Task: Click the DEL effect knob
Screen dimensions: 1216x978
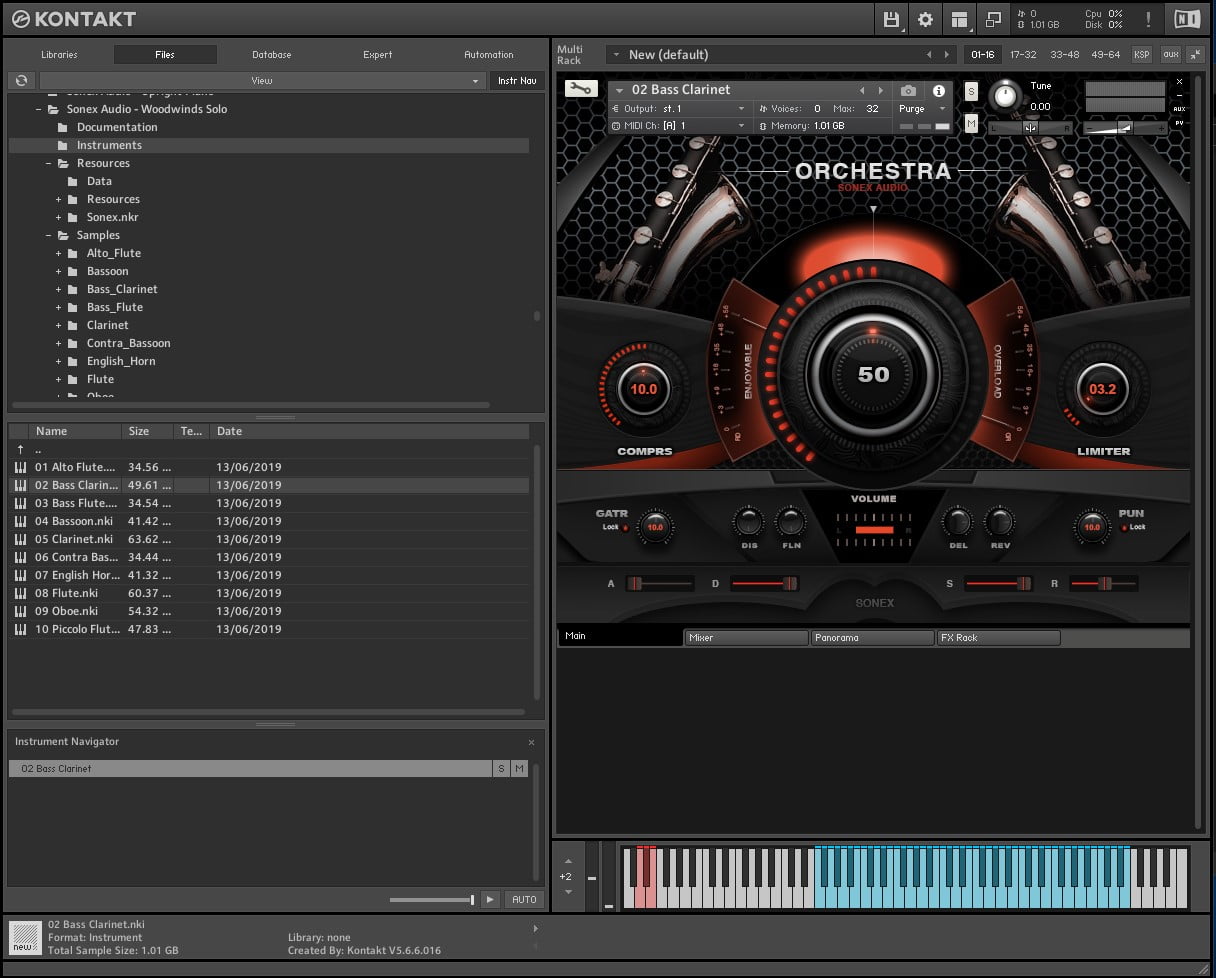Action: tap(957, 521)
